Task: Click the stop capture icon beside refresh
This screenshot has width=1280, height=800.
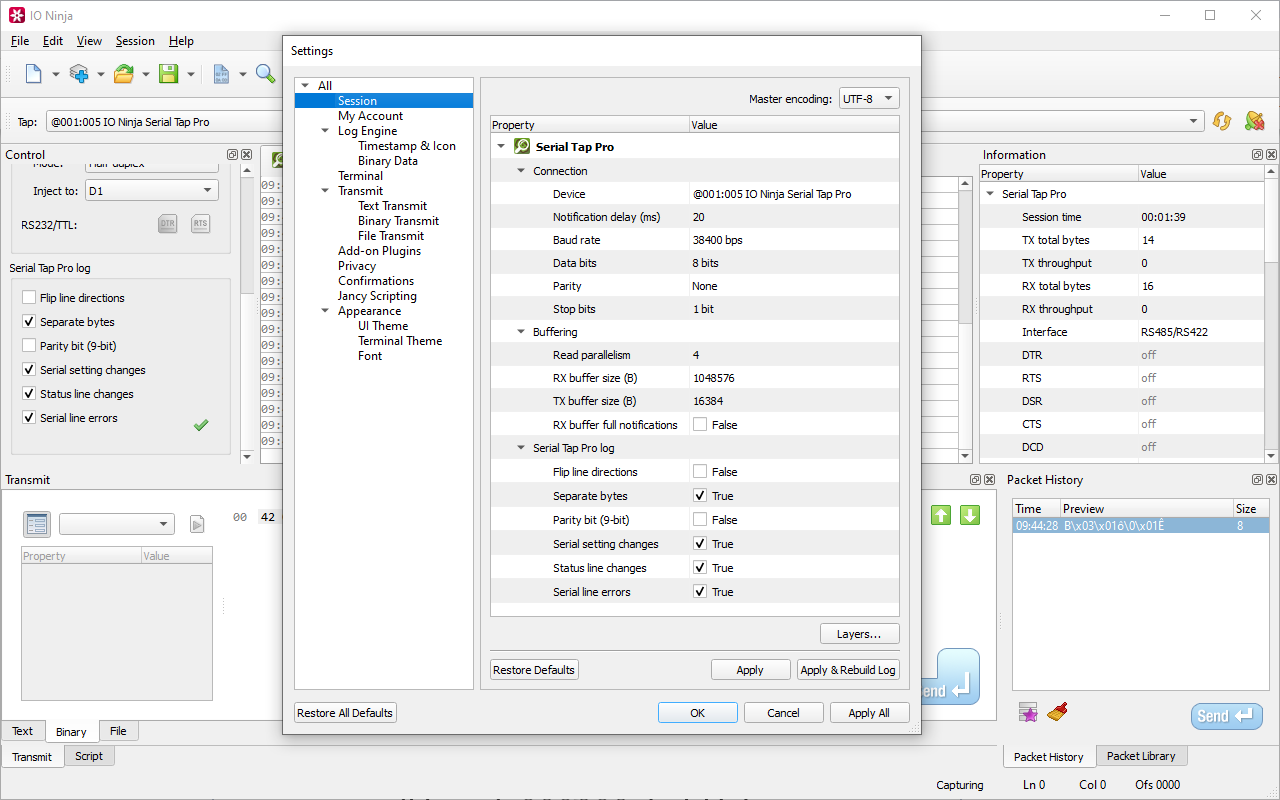Action: 1254,121
